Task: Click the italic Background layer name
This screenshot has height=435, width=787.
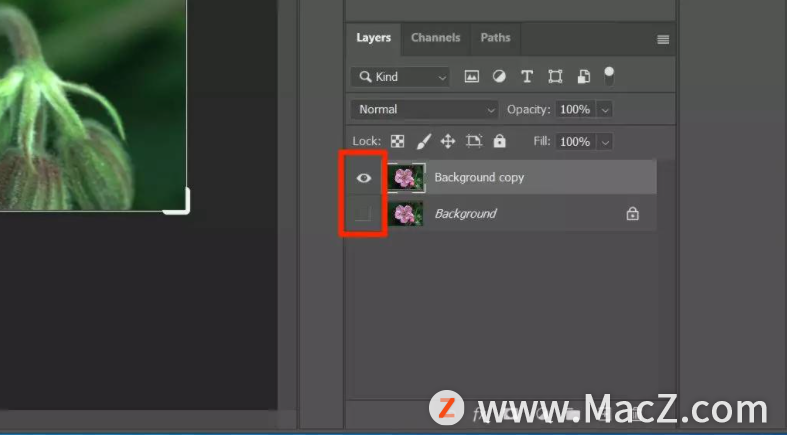Action: (x=466, y=214)
